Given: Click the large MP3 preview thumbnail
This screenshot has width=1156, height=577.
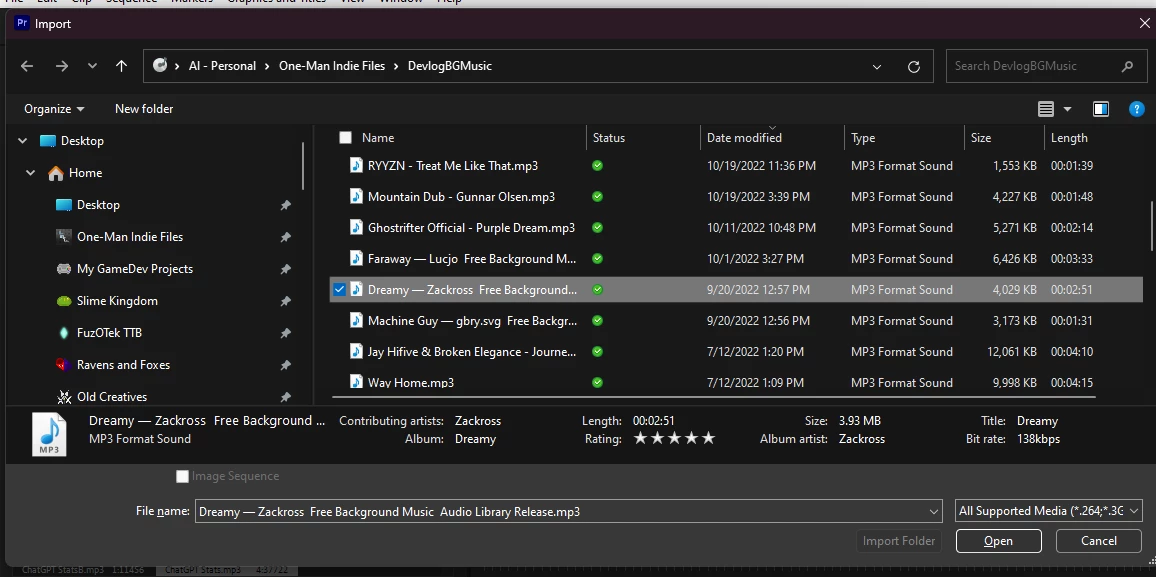Looking at the screenshot, I should pos(49,434).
